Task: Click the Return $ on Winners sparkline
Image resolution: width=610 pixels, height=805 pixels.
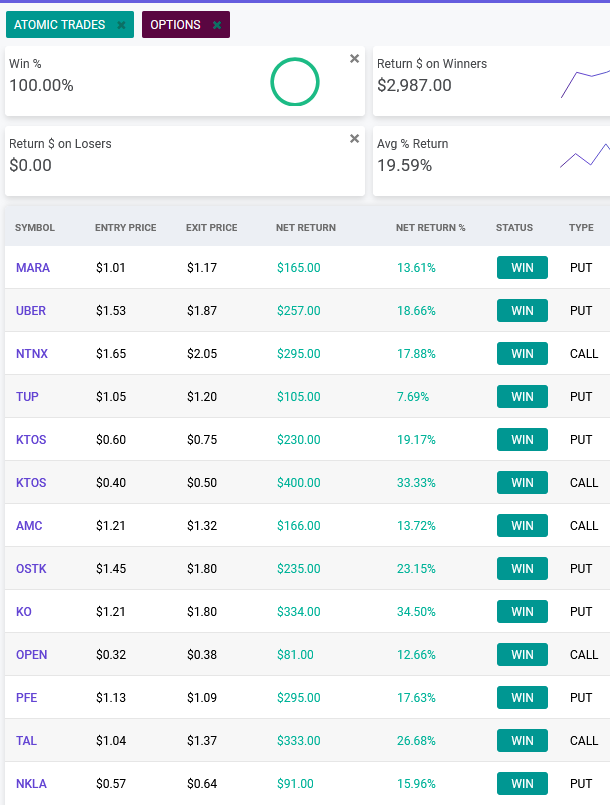Action: coord(585,83)
